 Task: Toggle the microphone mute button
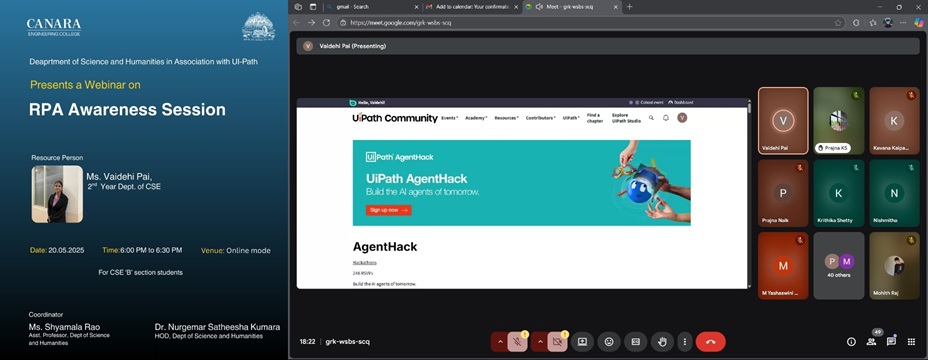click(x=517, y=342)
